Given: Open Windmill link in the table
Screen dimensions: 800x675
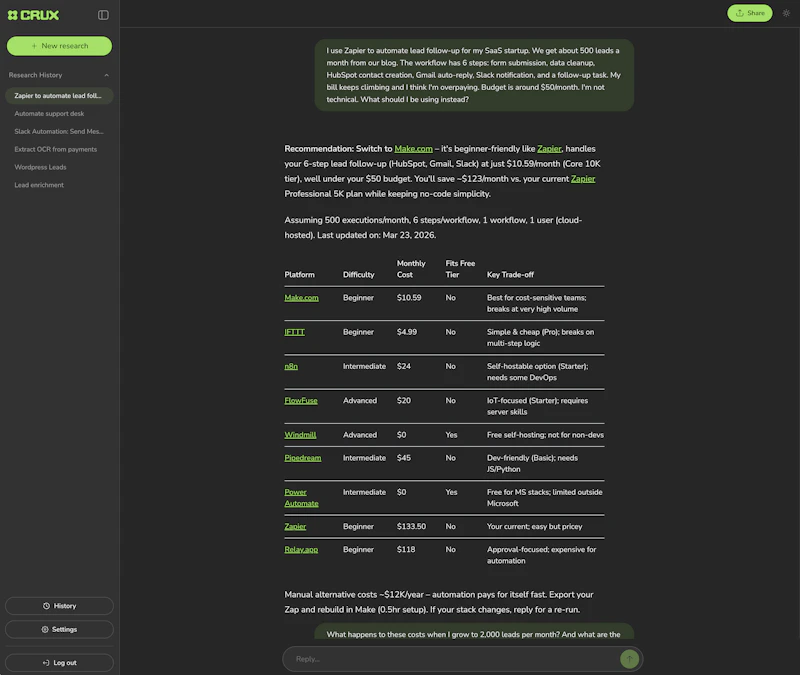Looking at the screenshot, I should tap(301, 435).
